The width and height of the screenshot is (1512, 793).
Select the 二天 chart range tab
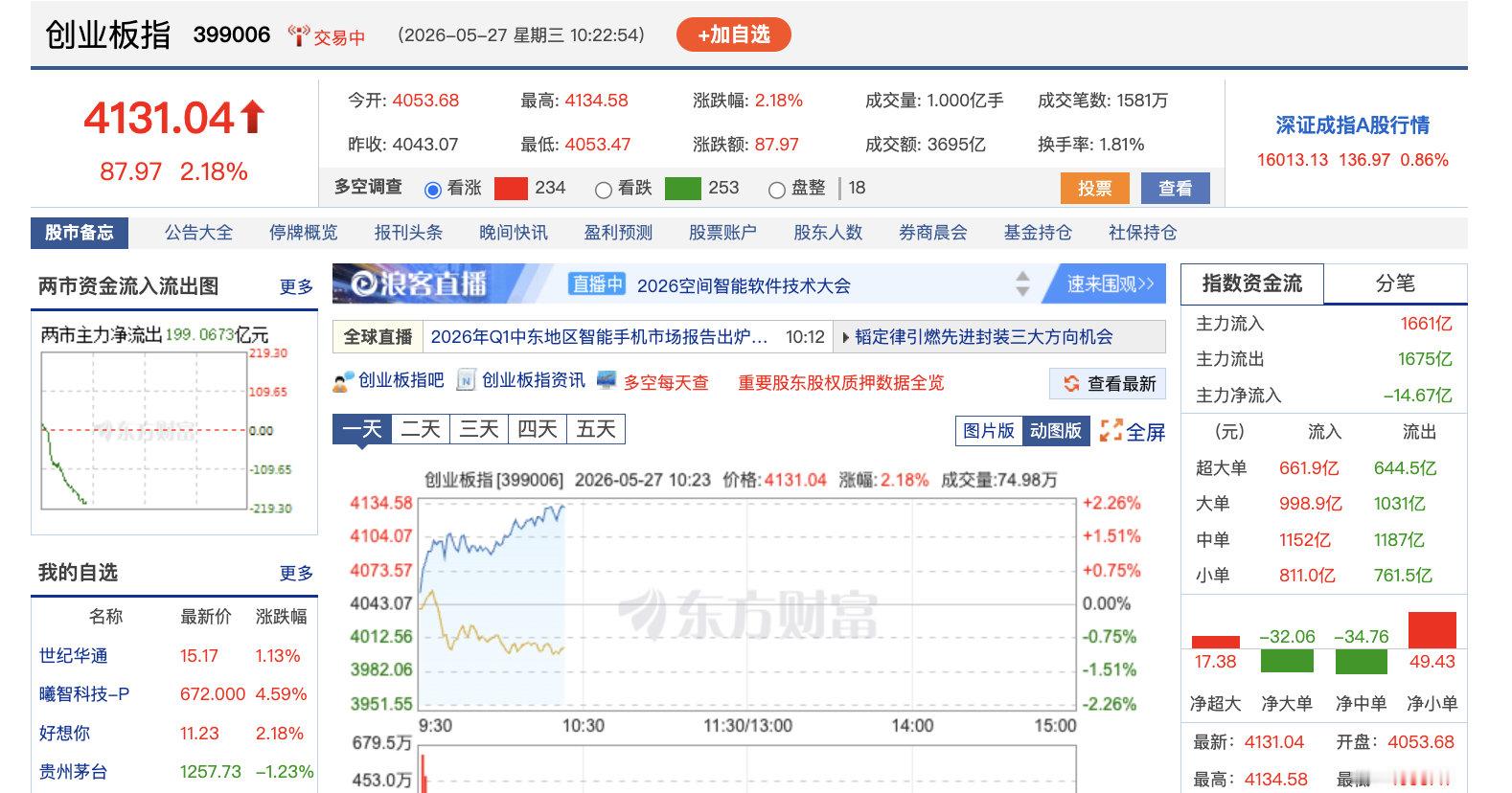pos(420,429)
